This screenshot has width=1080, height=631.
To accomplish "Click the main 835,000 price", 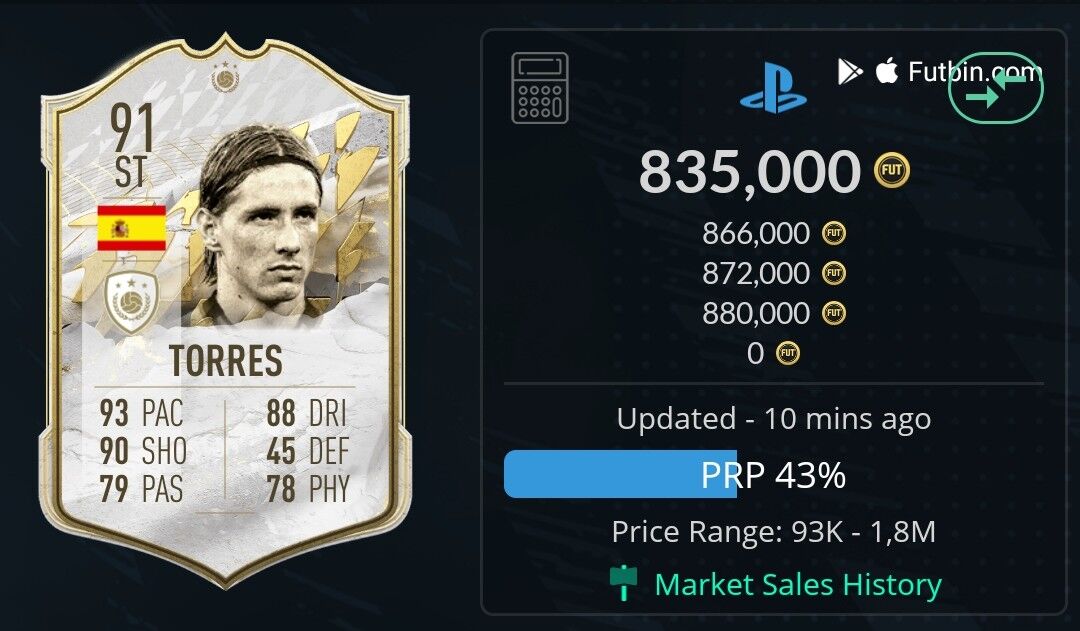I will tap(749, 172).
